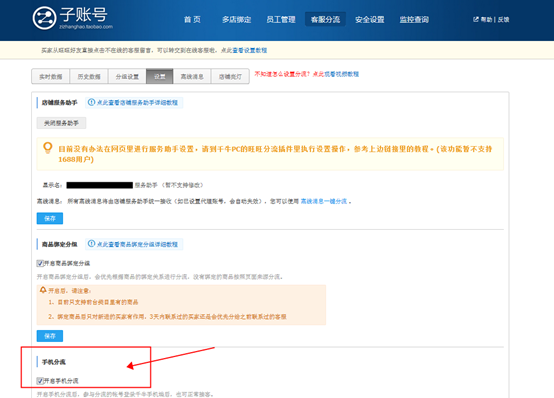Viewport: 554px width, 398px height.
Task: Toggle the 开启手机分流 checkbox
Action: pyautogui.click(x=40, y=381)
